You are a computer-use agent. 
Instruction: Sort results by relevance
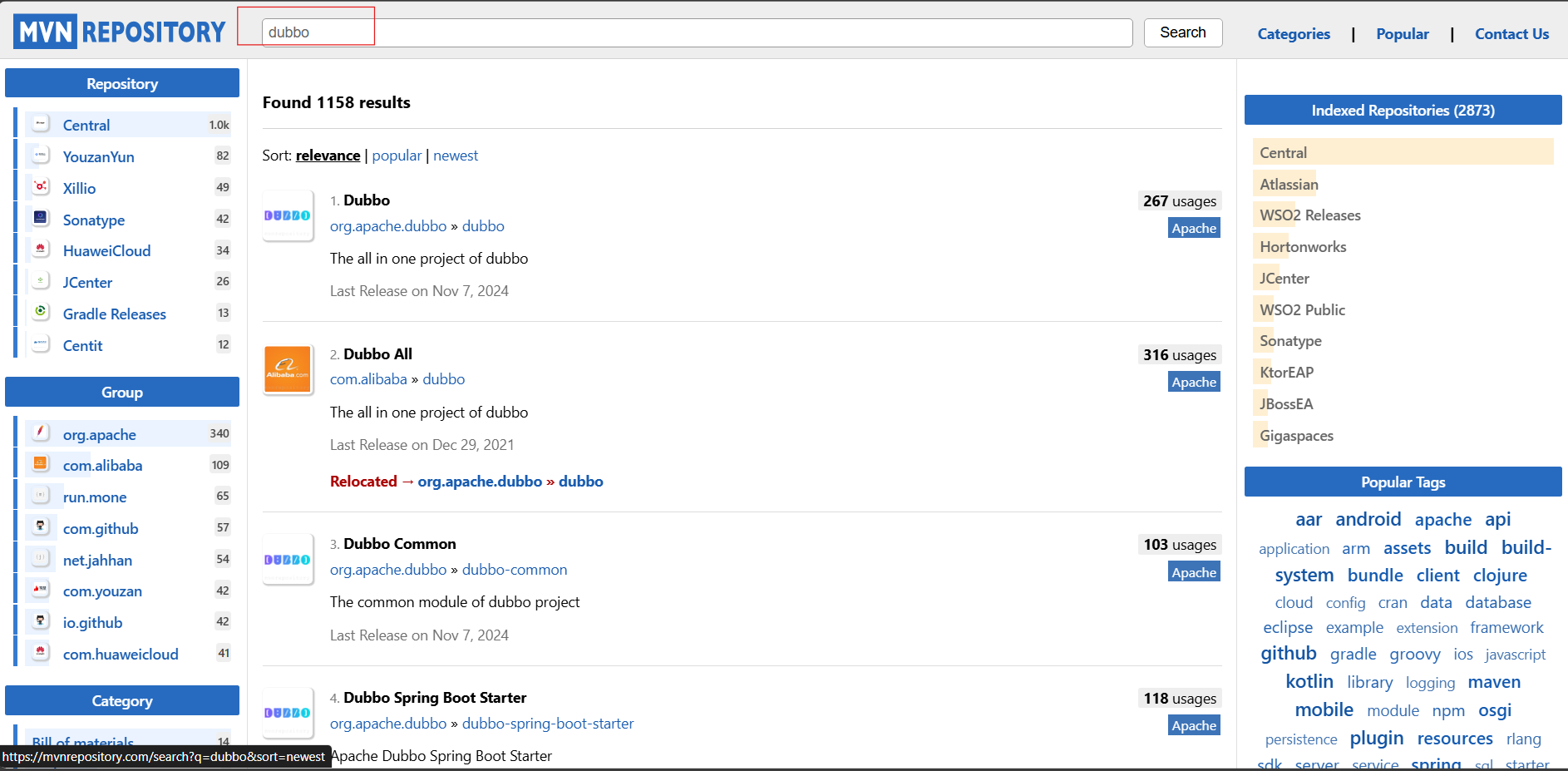[328, 156]
